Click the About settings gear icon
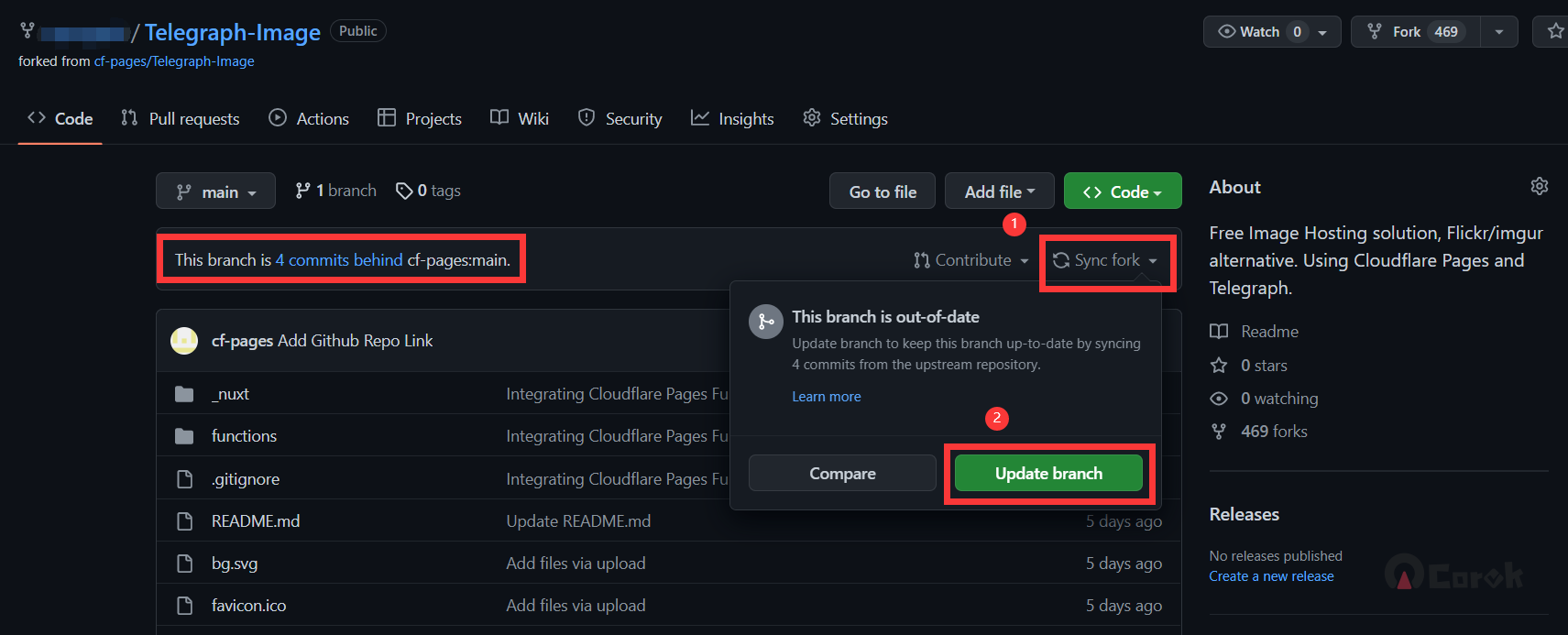1568x635 pixels. pos(1539,186)
